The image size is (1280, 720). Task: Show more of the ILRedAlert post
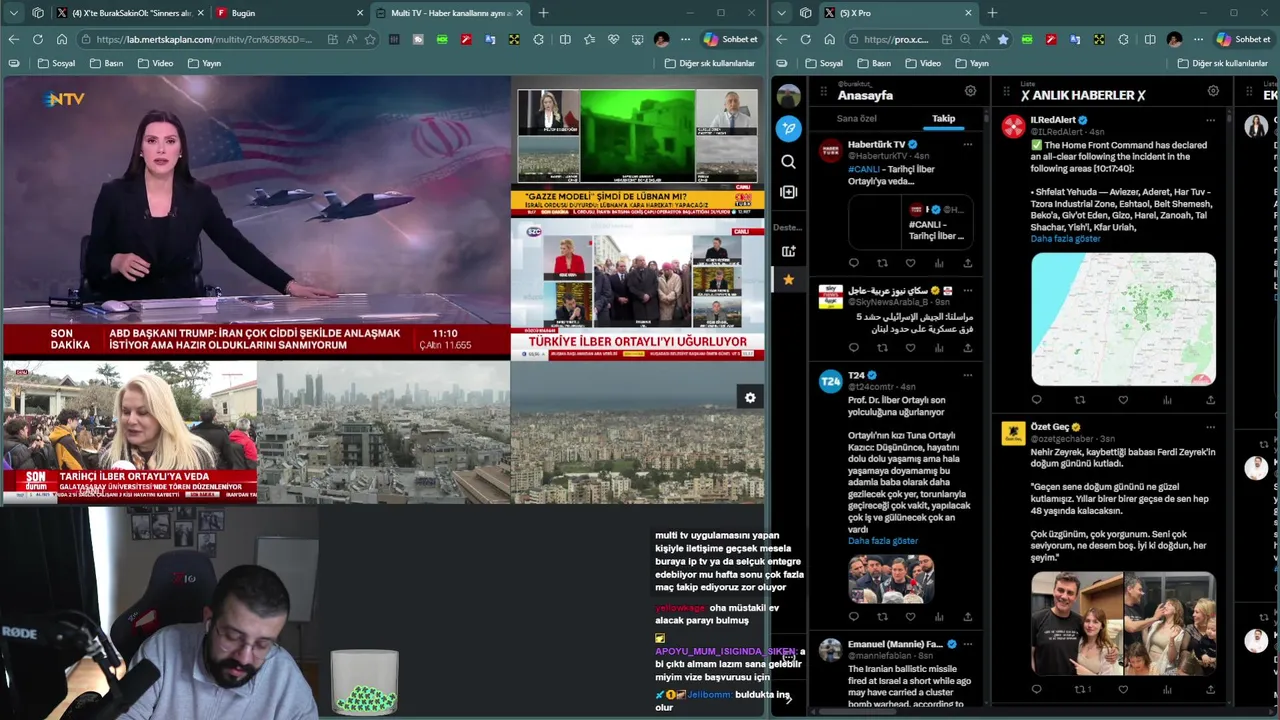(x=1065, y=239)
